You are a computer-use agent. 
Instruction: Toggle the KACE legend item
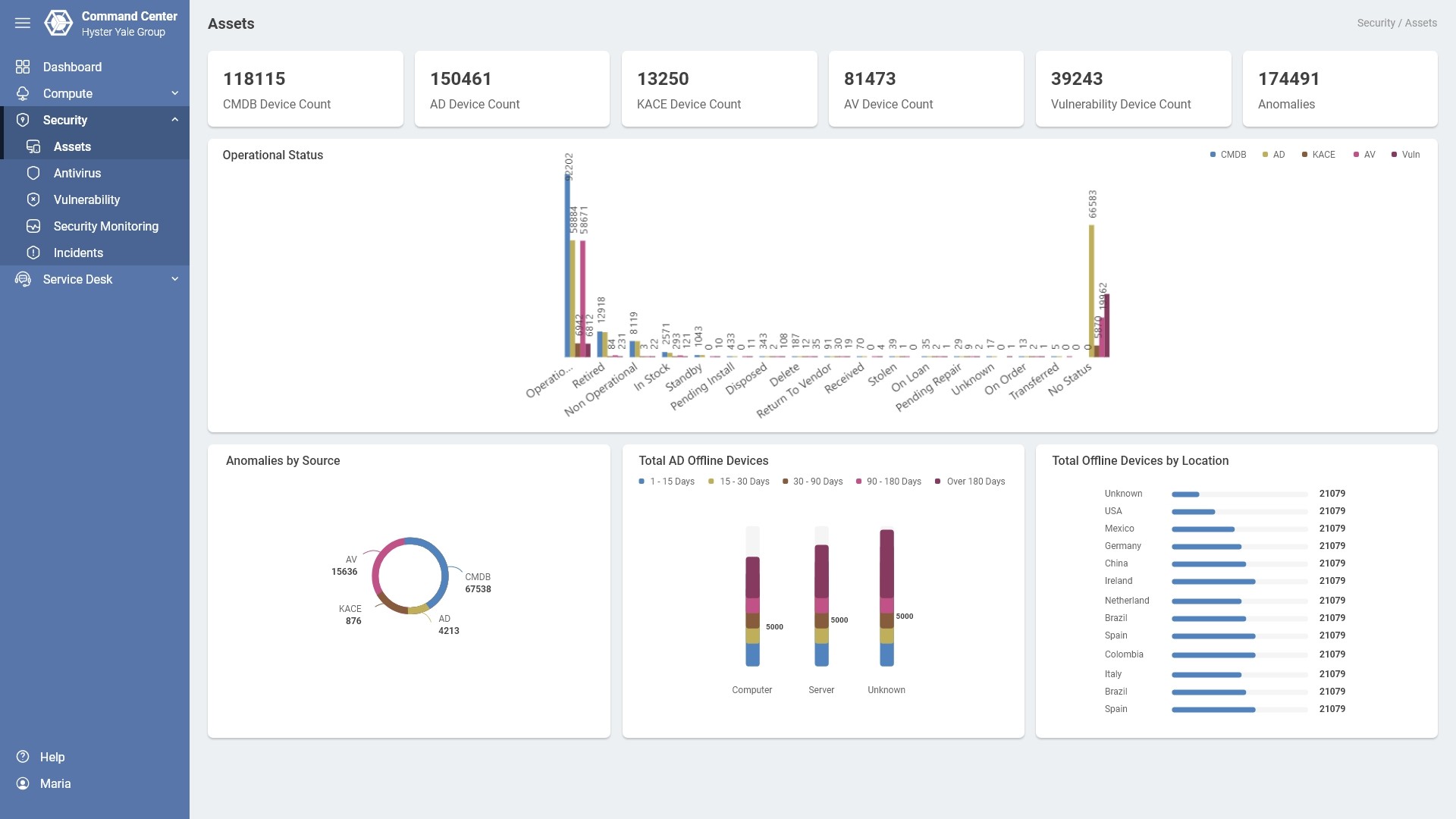[x=1319, y=155]
